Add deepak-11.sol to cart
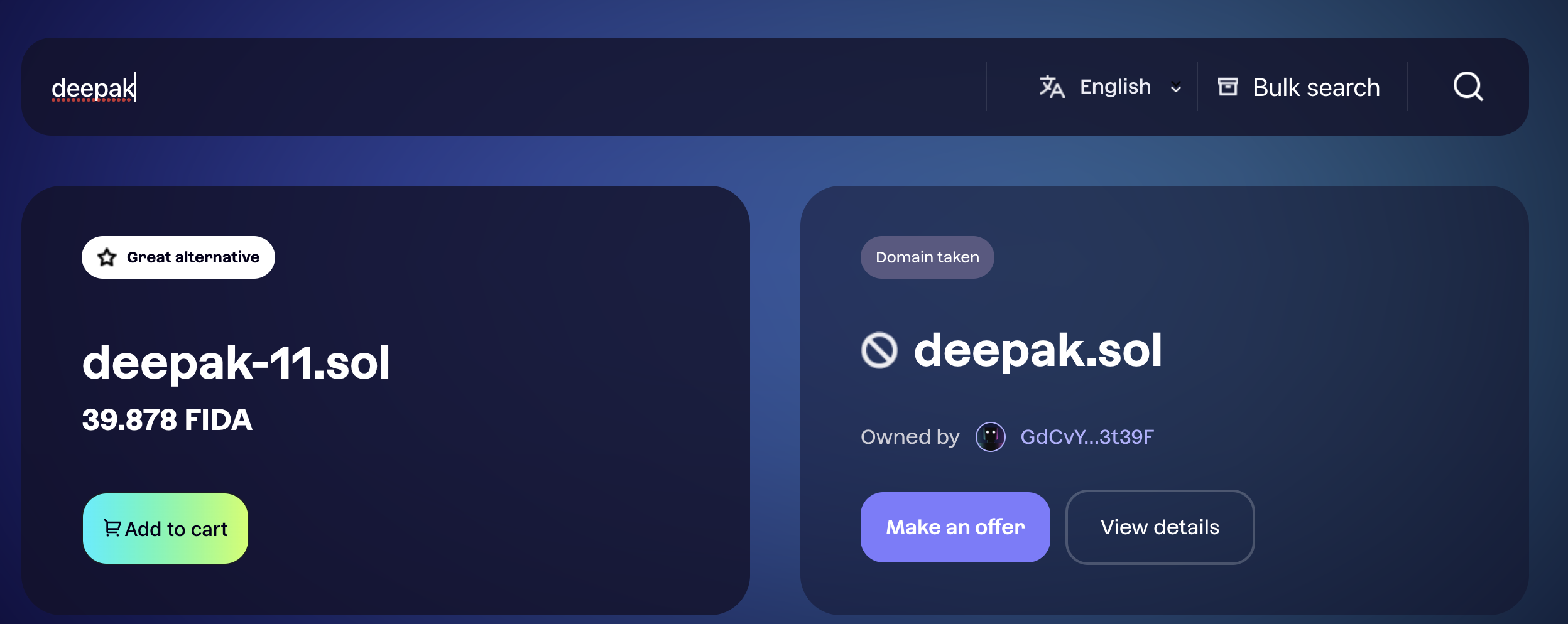 pos(165,527)
